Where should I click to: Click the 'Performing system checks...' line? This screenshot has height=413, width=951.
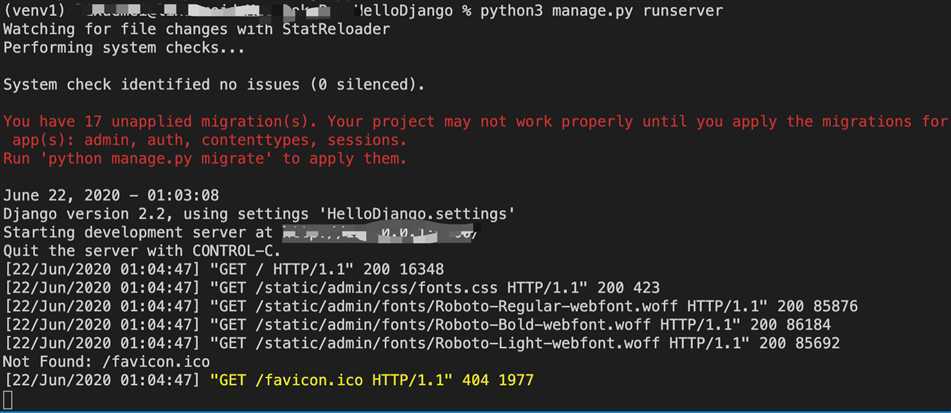point(123,47)
